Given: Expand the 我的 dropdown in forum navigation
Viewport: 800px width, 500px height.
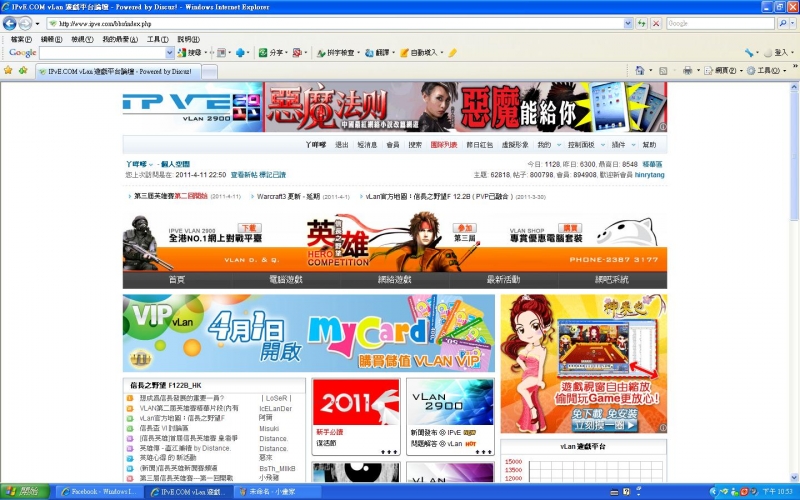Looking at the screenshot, I should pyautogui.click(x=559, y=145).
